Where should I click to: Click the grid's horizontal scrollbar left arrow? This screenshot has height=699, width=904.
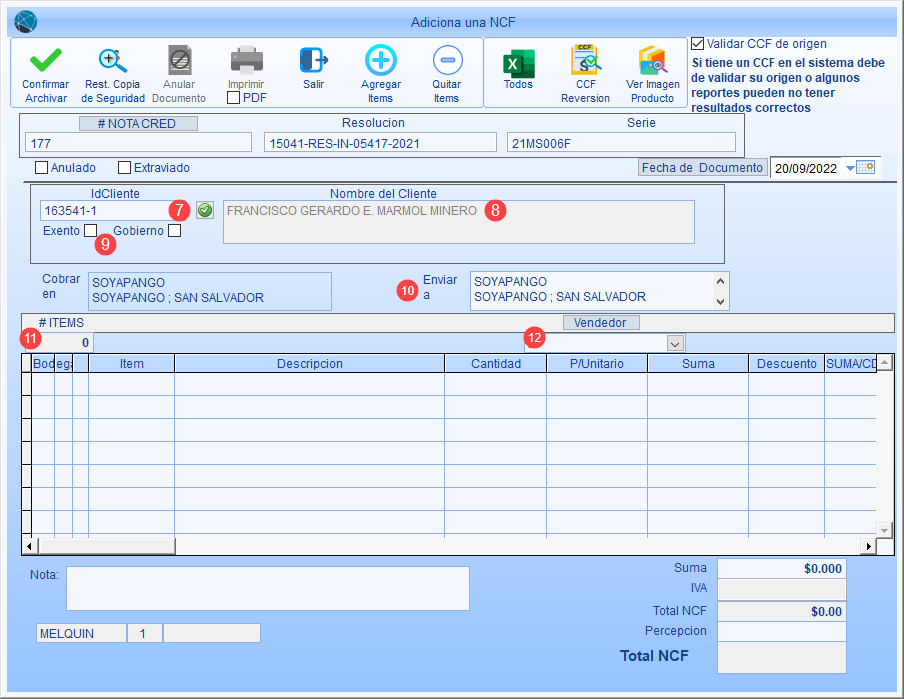(30, 546)
